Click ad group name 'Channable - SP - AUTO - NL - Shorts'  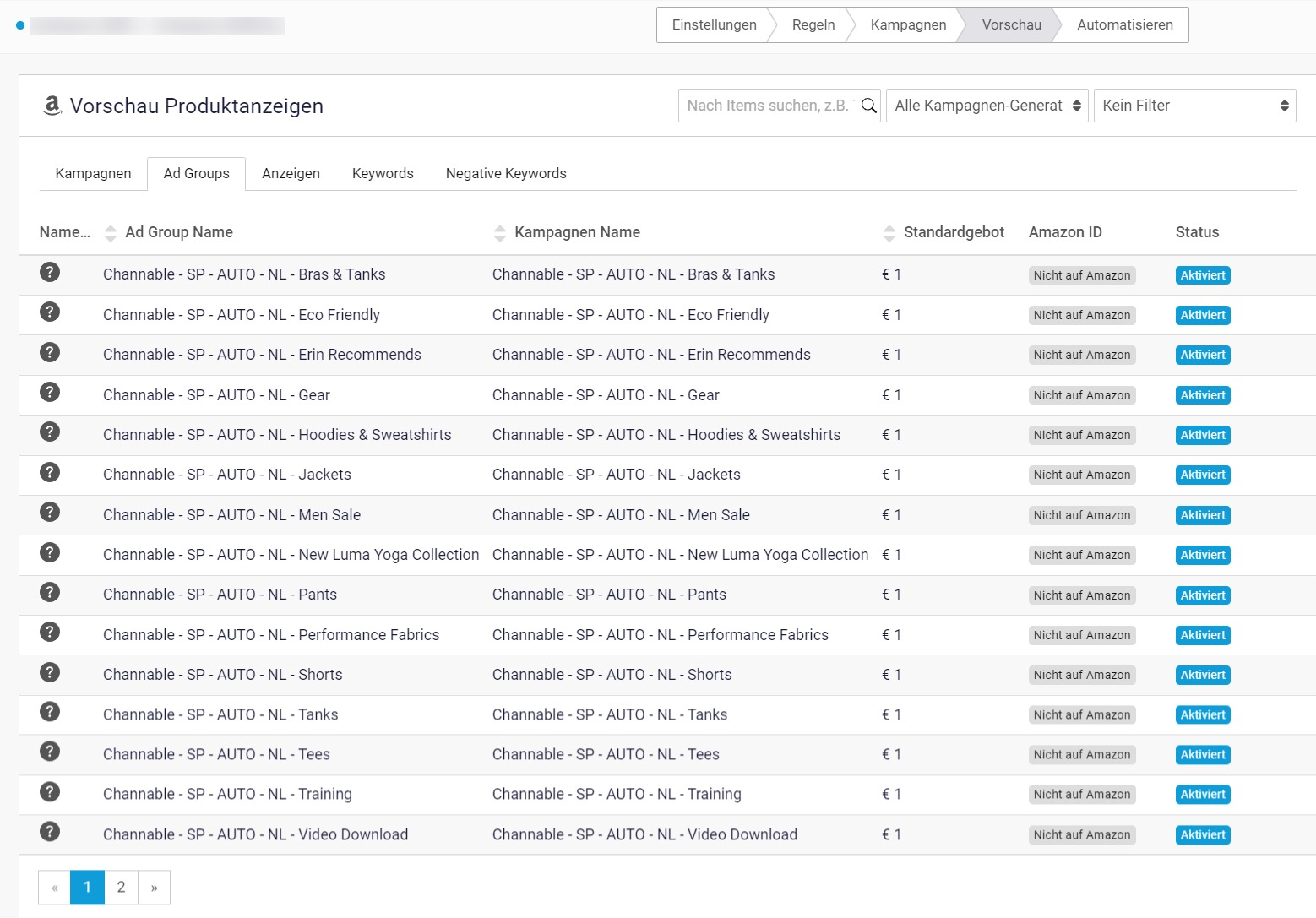[223, 675]
